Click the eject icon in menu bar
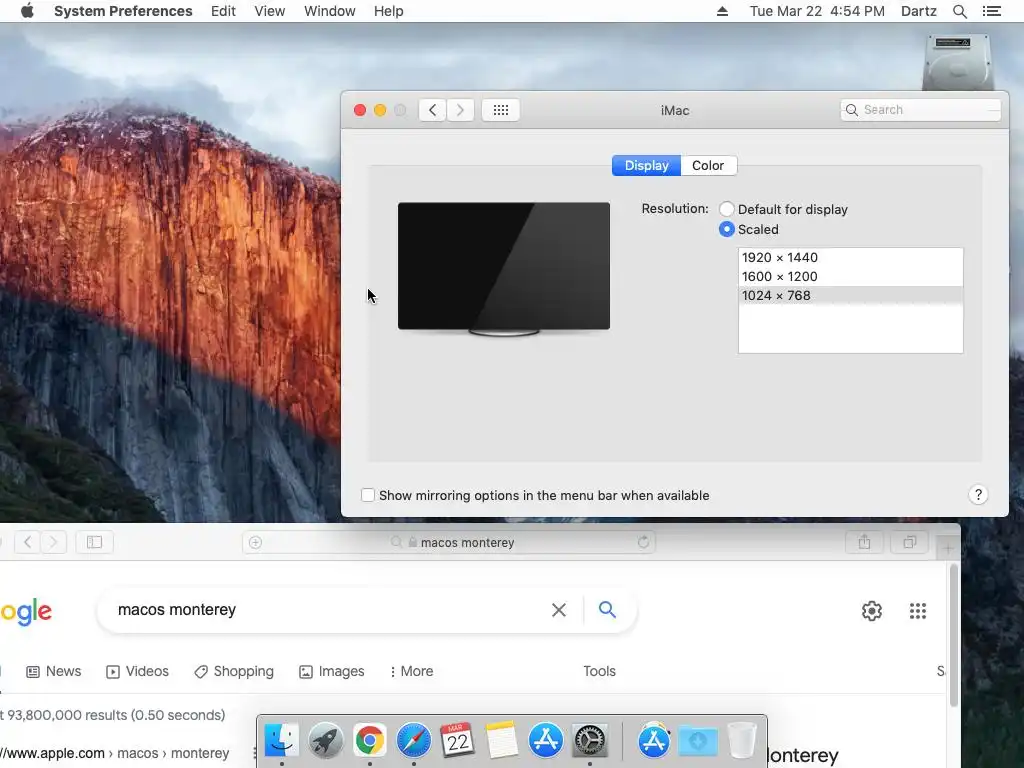1024x768 pixels. coord(722,11)
